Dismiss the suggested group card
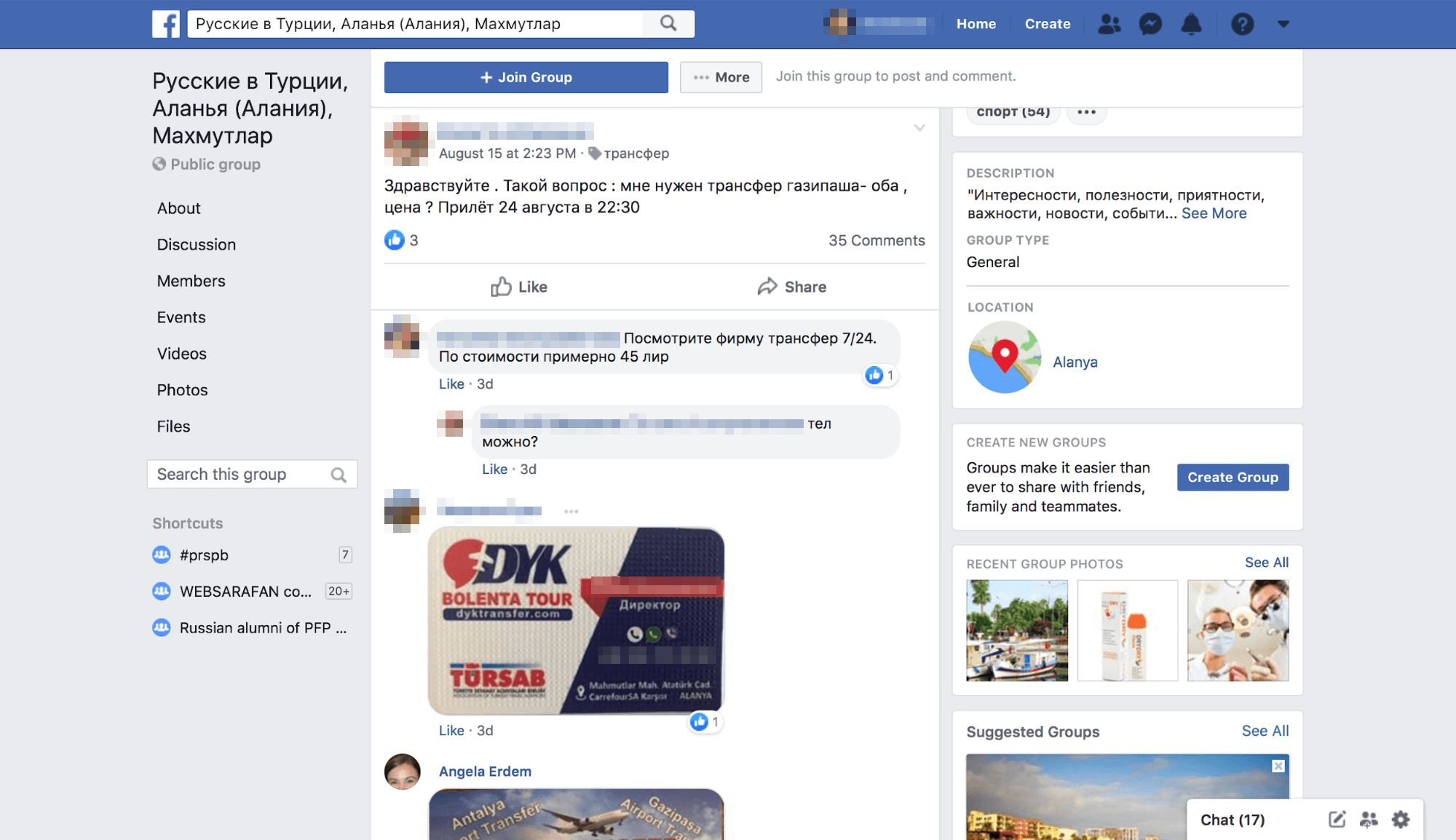Image resolution: width=1456 pixels, height=840 pixels. (1278, 766)
